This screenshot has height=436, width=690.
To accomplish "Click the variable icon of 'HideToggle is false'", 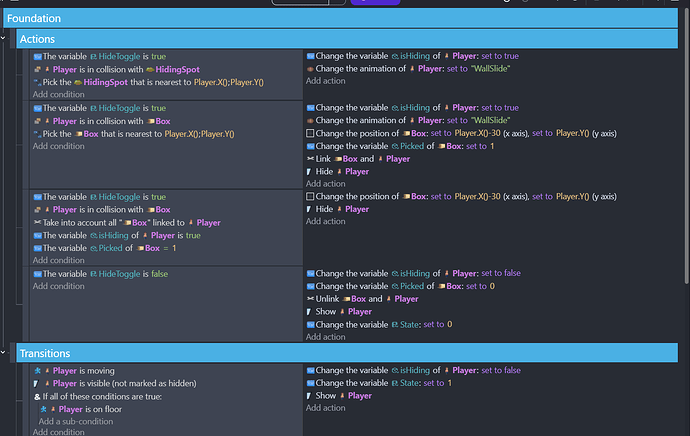I will tap(37, 274).
